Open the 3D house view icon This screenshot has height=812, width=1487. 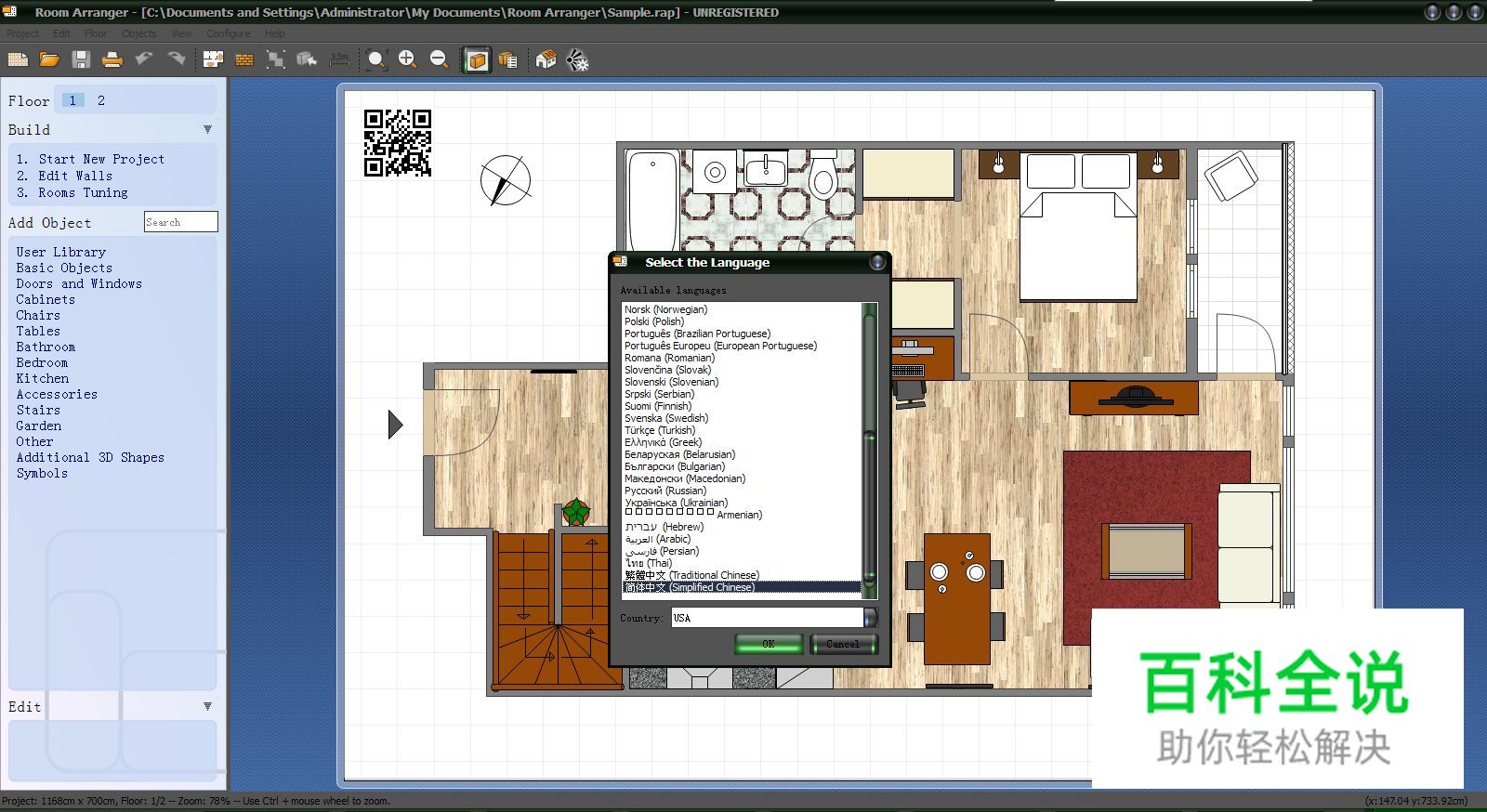(x=546, y=60)
